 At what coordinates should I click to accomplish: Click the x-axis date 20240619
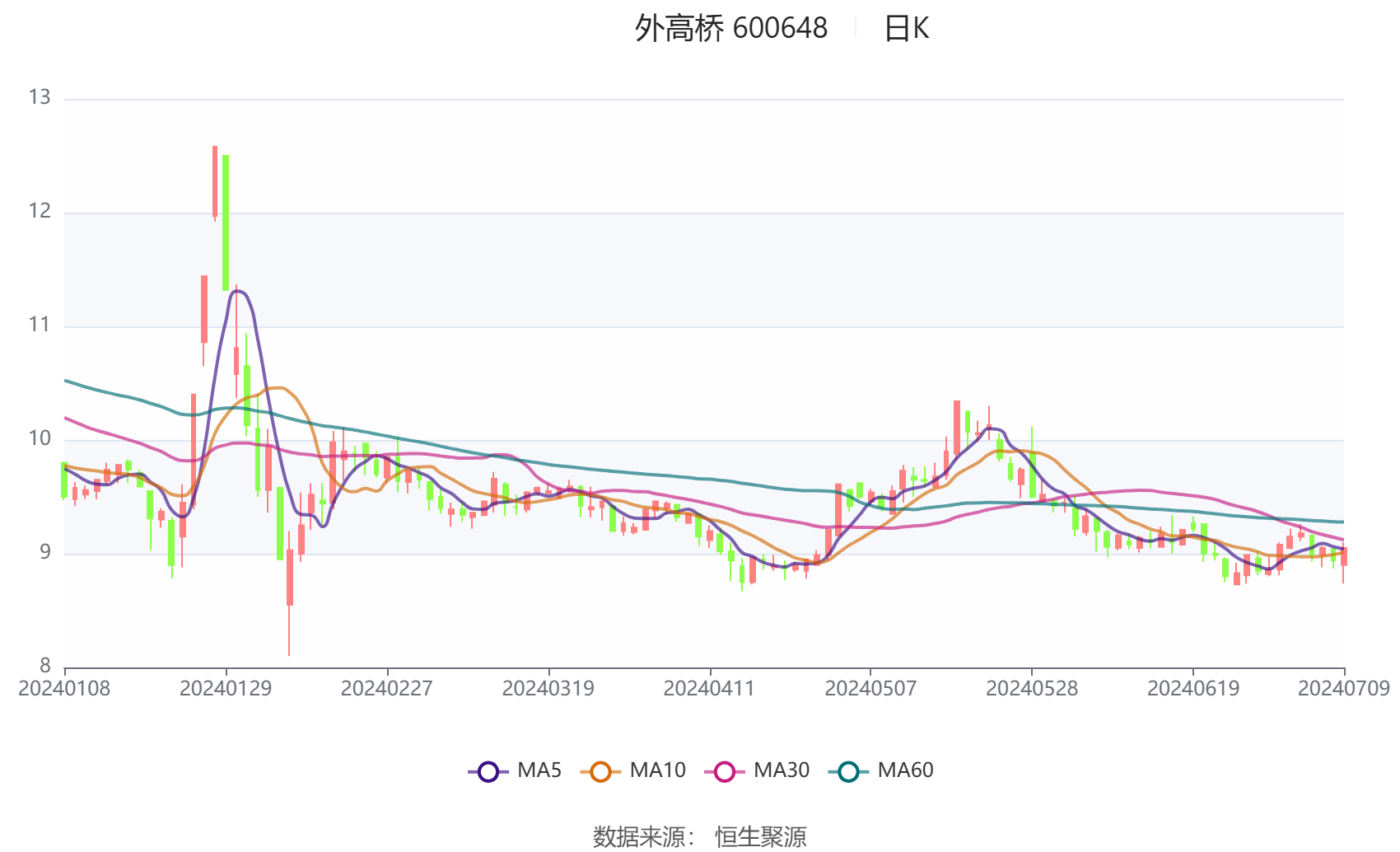[x=1193, y=689]
